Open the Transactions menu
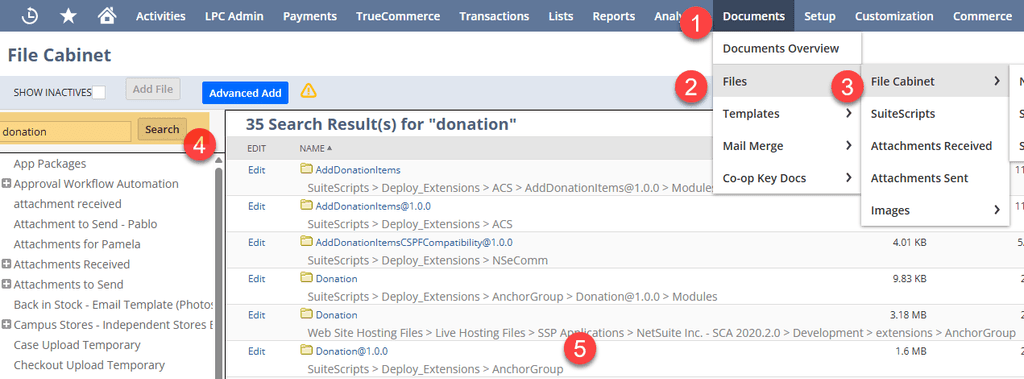 click(x=494, y=16)
